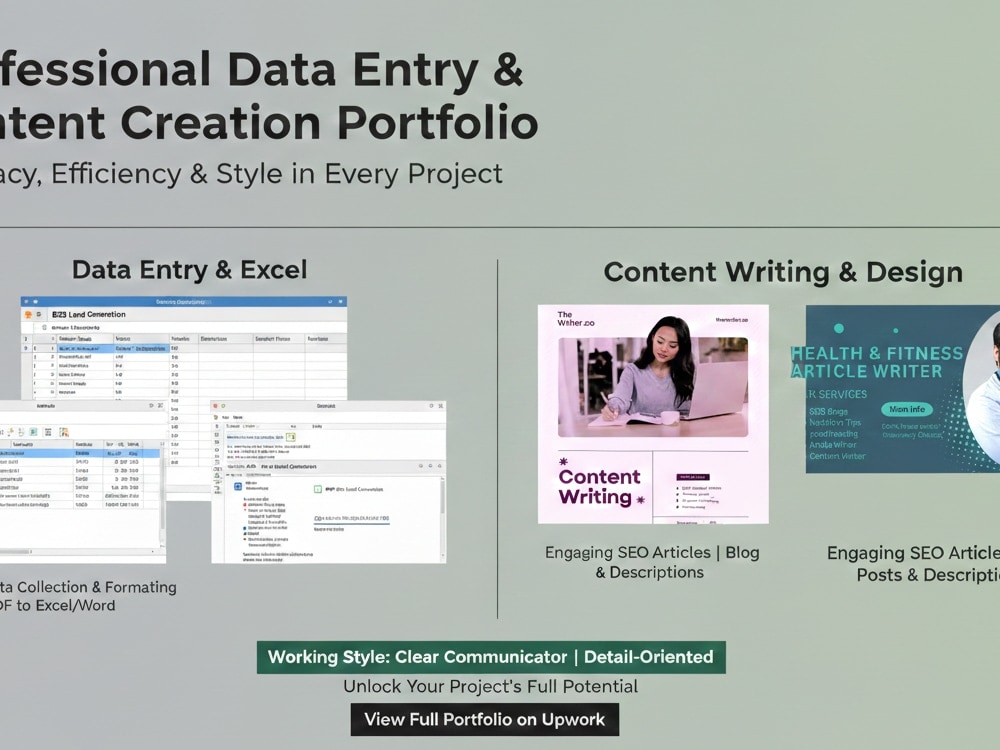Select the Data Entry & Content Creation Portfolio title
Viewport: 1000px width, 750px height.
coord(269,96)
